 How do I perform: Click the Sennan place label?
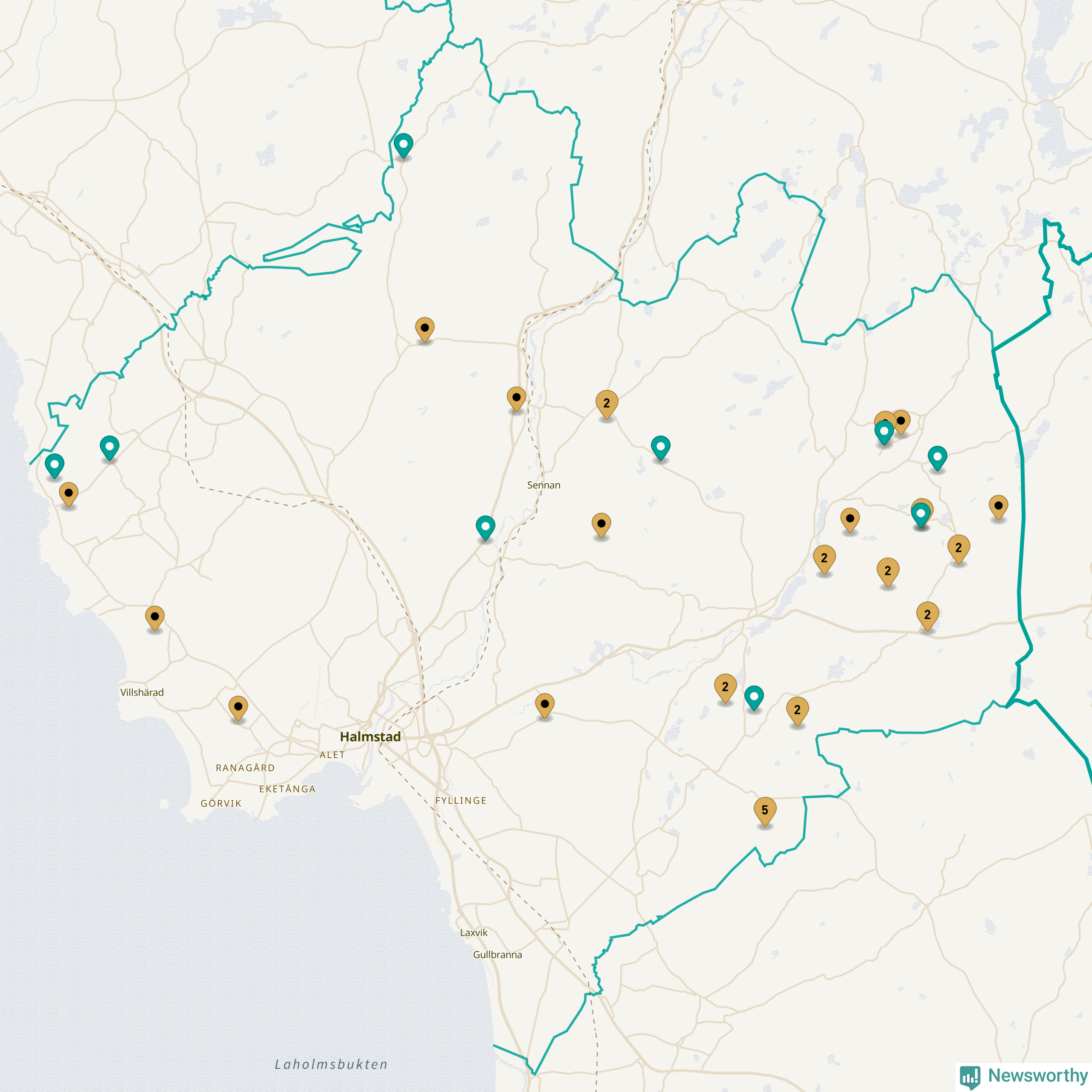543,485
